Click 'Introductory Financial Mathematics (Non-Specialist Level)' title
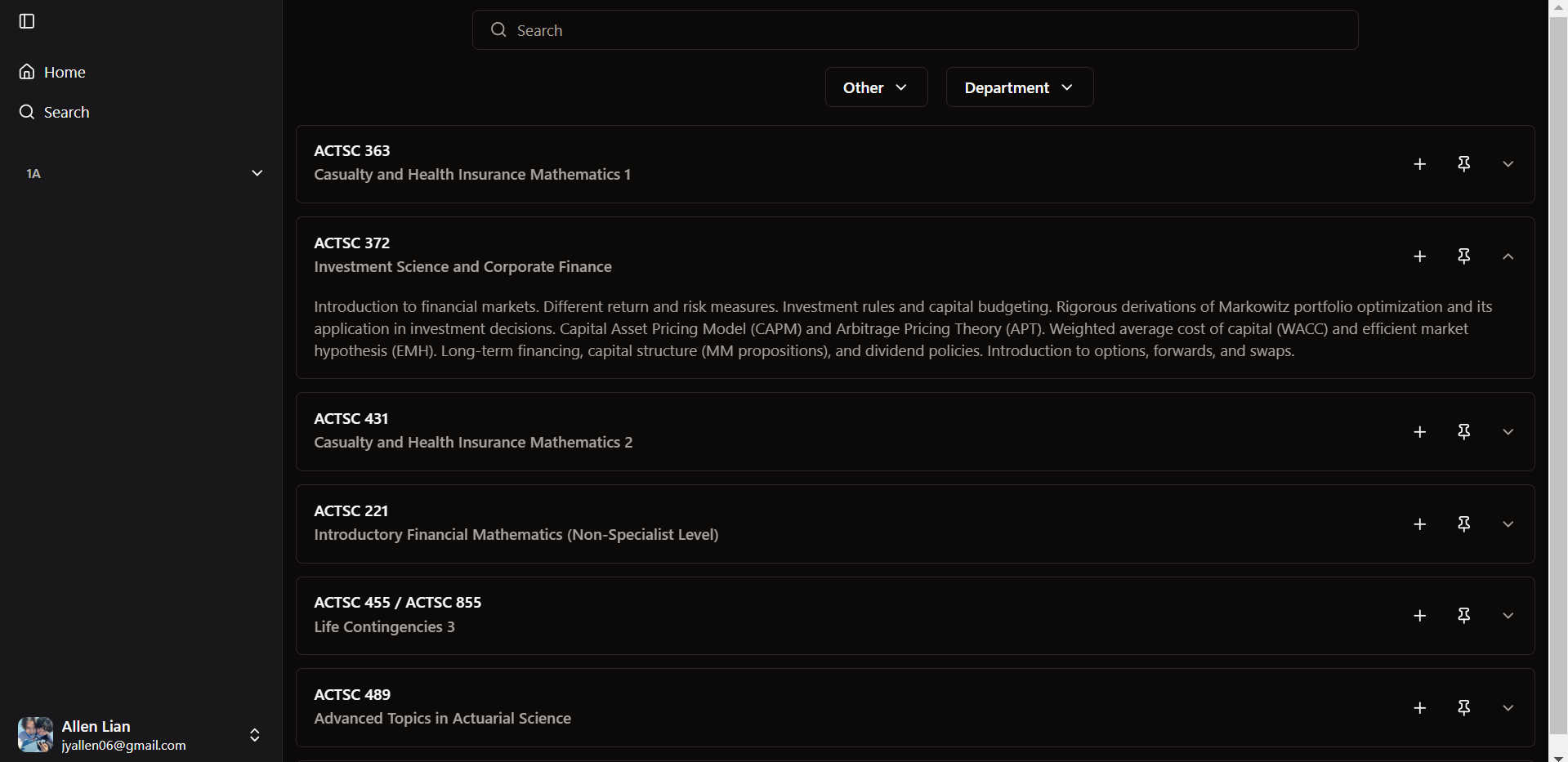The height and width of the screenshot is (762, 1568). click(516, 535)
